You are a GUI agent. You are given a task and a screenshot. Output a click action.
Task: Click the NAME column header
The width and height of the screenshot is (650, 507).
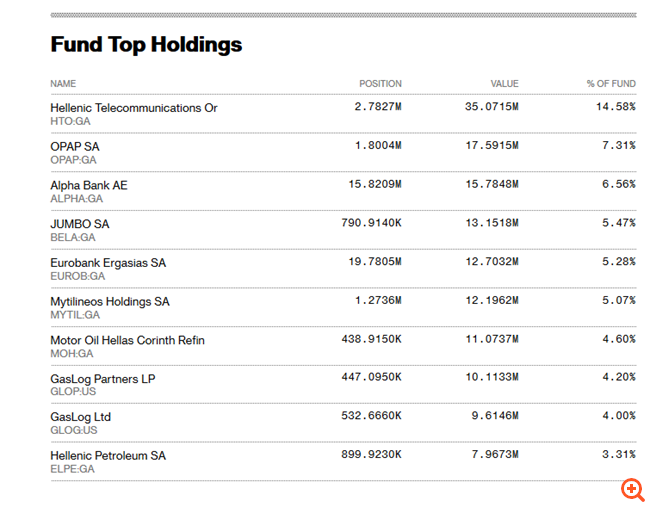(63, 84)
